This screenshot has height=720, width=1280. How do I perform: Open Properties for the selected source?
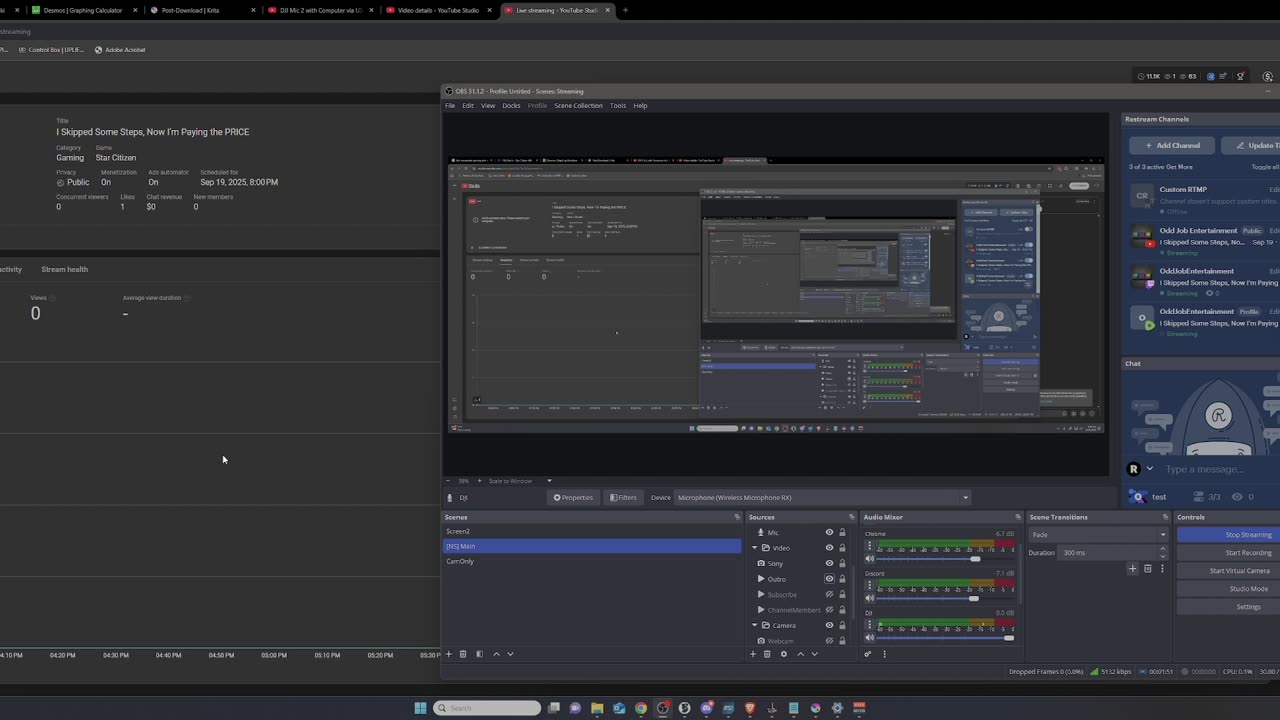pos(573,497)
